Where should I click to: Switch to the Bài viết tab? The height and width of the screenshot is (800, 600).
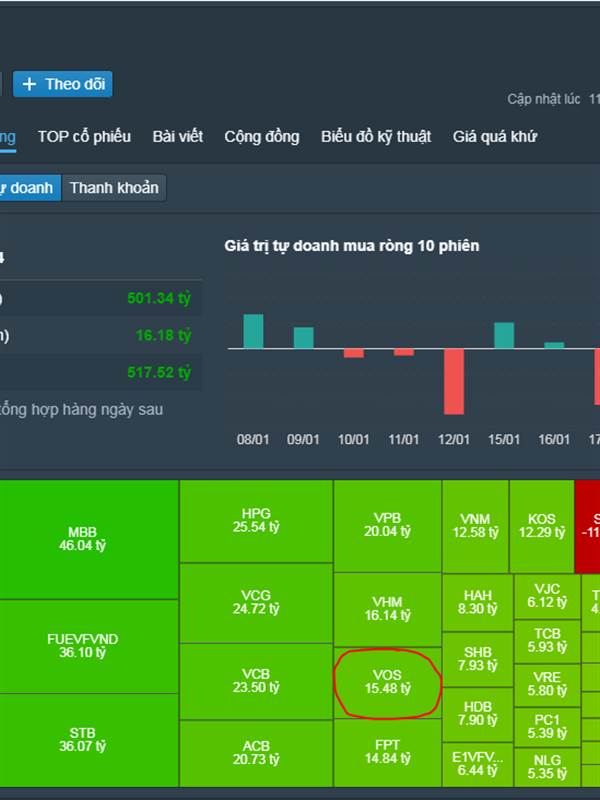(x=178, y=136)
